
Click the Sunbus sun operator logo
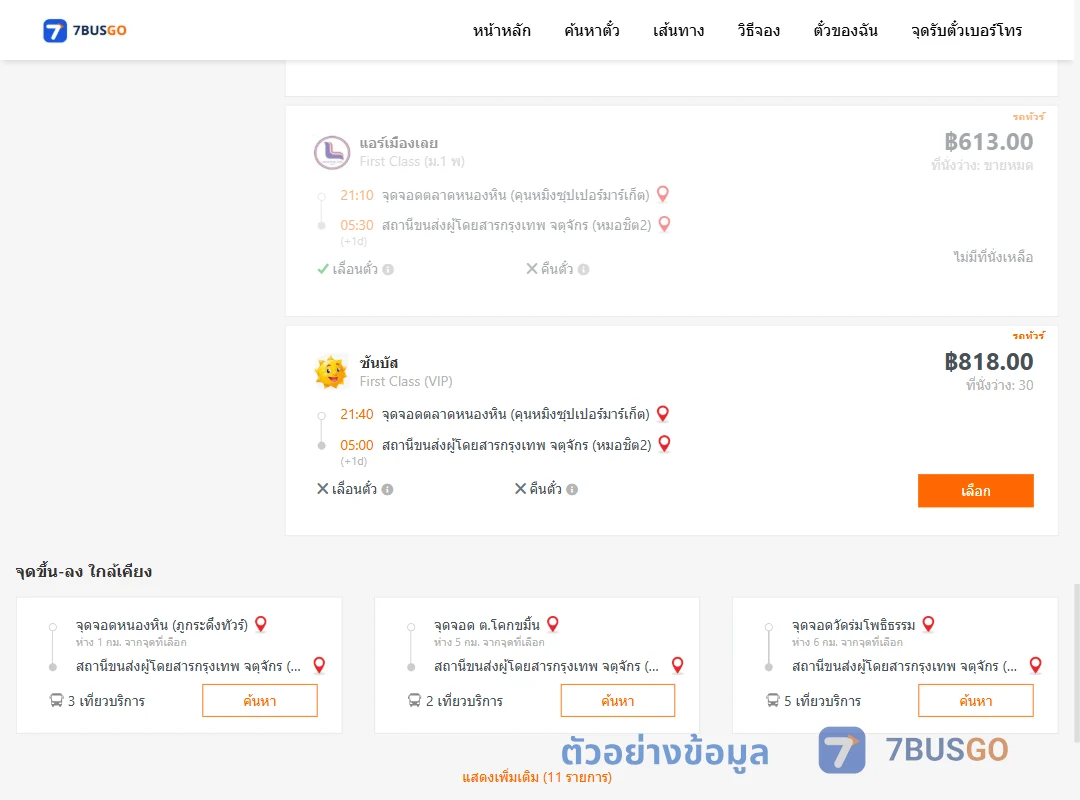pos(331,372)
